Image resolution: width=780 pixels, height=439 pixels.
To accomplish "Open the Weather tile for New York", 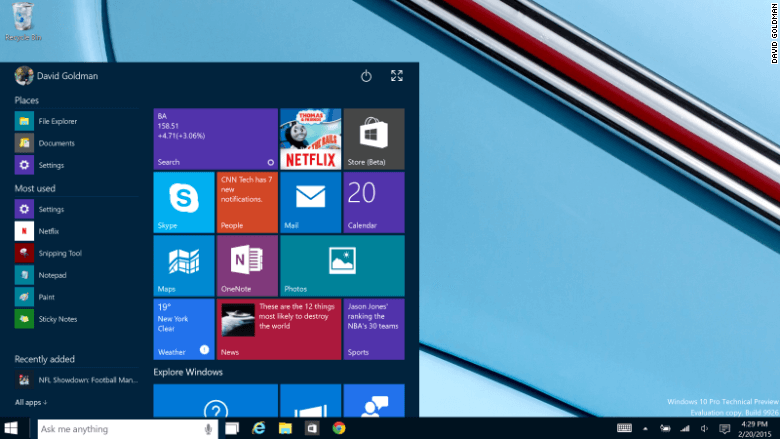I will 184,329.
